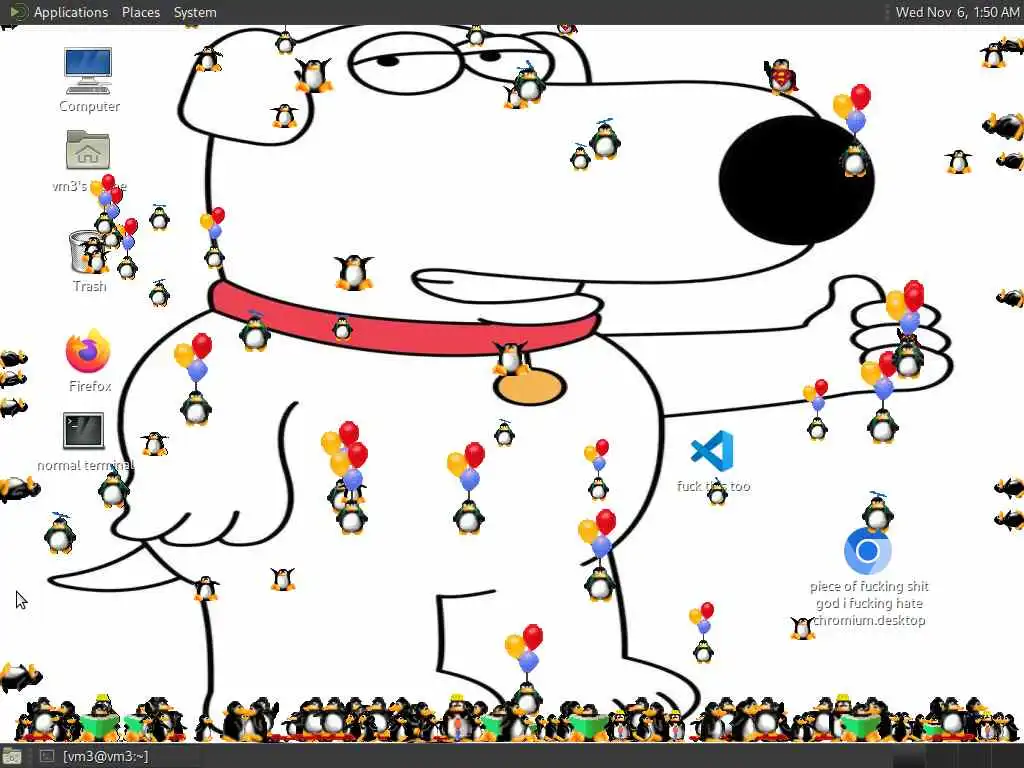Open vm3's Home folder icon
The image size is (1024, 768).
pos(88,150)
